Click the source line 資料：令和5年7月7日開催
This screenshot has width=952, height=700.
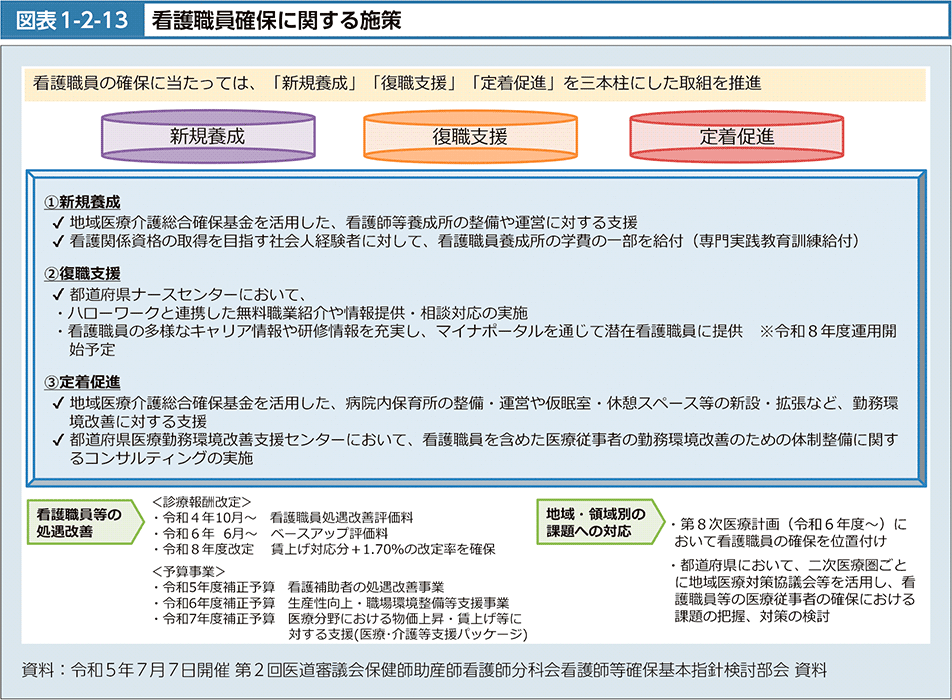[x=424, y=670]
